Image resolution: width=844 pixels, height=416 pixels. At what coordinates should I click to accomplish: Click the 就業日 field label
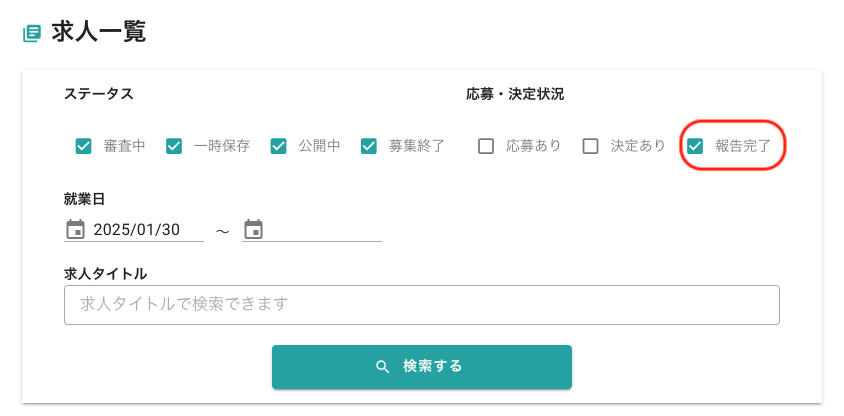click(x=84, y=199)
